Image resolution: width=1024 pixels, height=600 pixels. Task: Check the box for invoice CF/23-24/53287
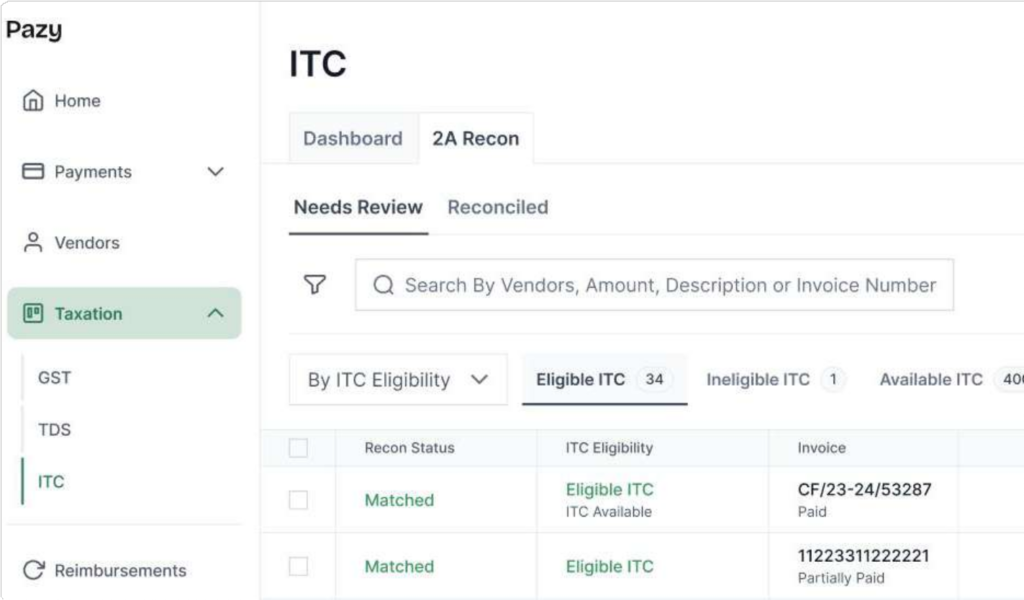point(298,500)
